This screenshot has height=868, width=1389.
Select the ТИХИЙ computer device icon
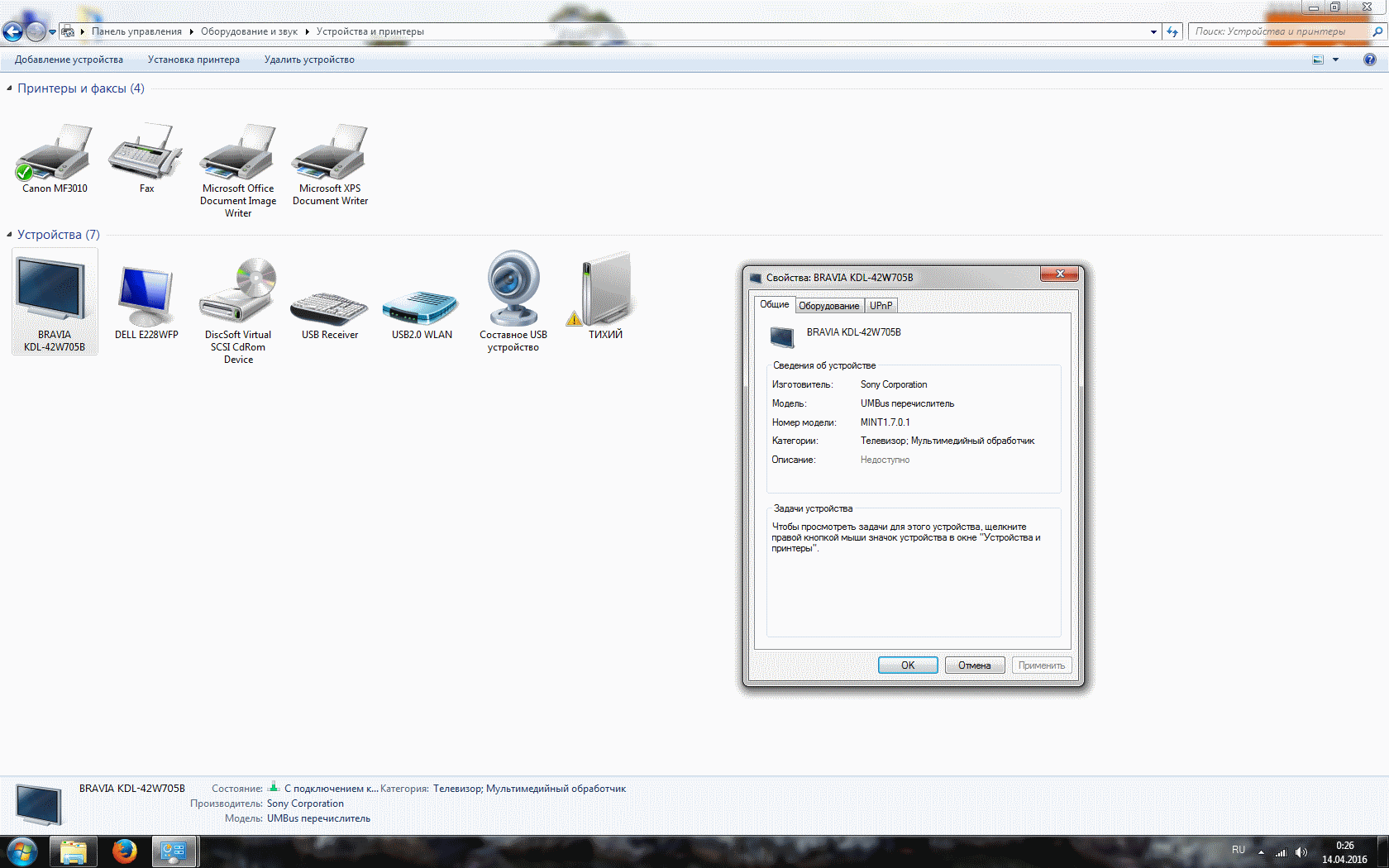[605, 289]
